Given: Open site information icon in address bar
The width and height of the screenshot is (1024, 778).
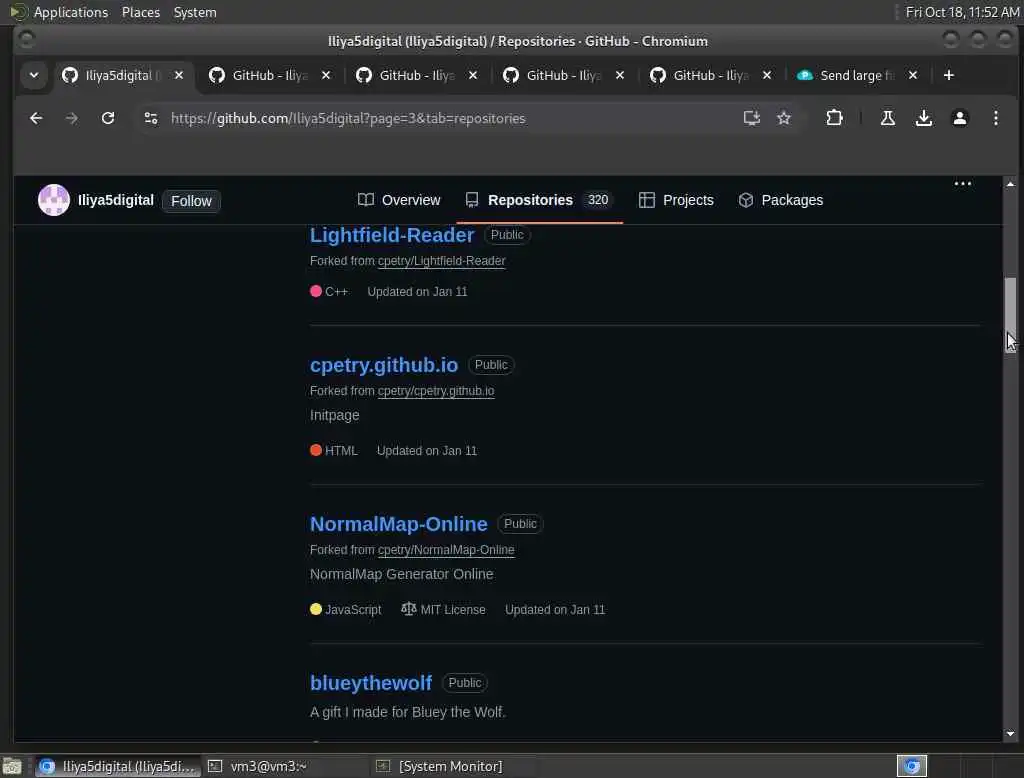Looking at the screenshot, I should point(151,118).
